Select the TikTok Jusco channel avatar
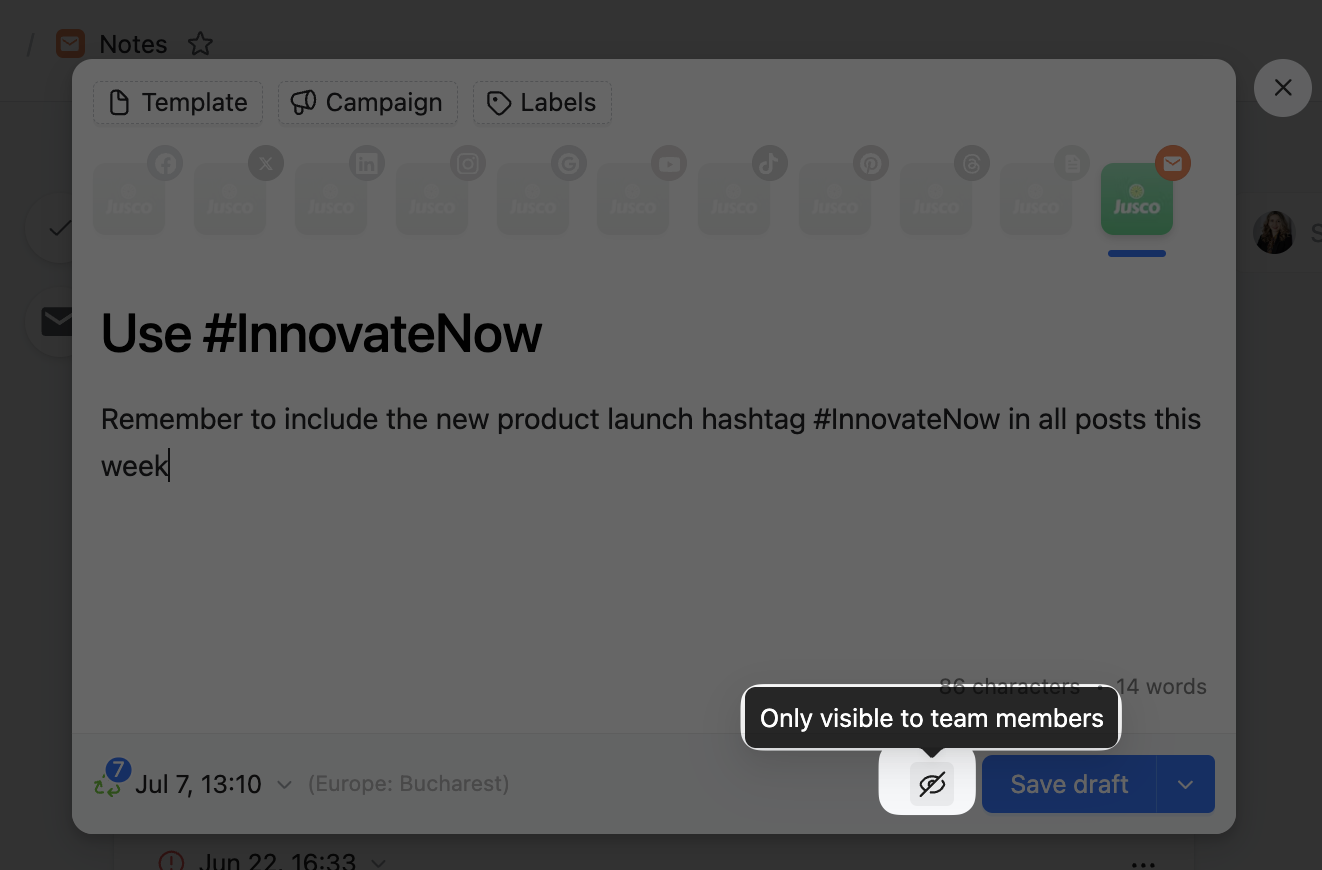The image size is (1322, 870). [x=734, y=199]
